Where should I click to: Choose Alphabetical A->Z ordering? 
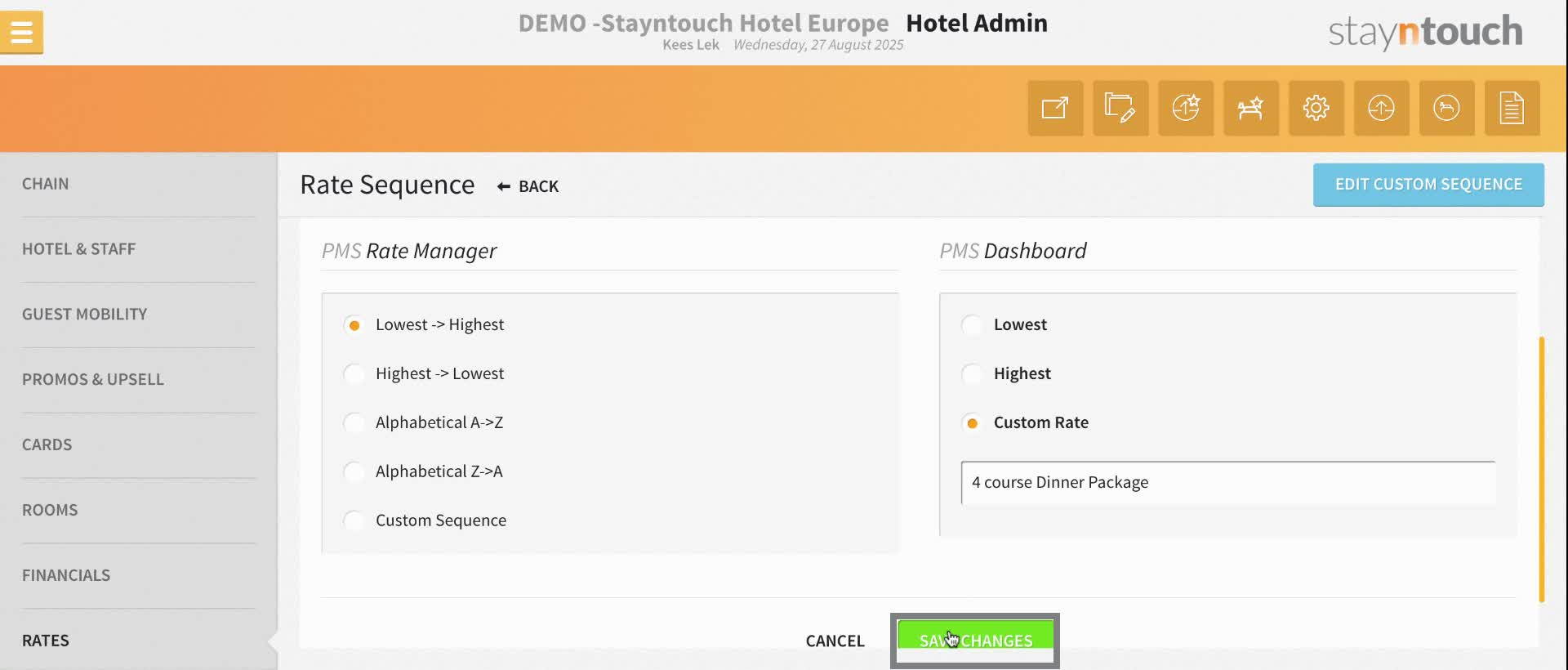click(x=354, y=423)
